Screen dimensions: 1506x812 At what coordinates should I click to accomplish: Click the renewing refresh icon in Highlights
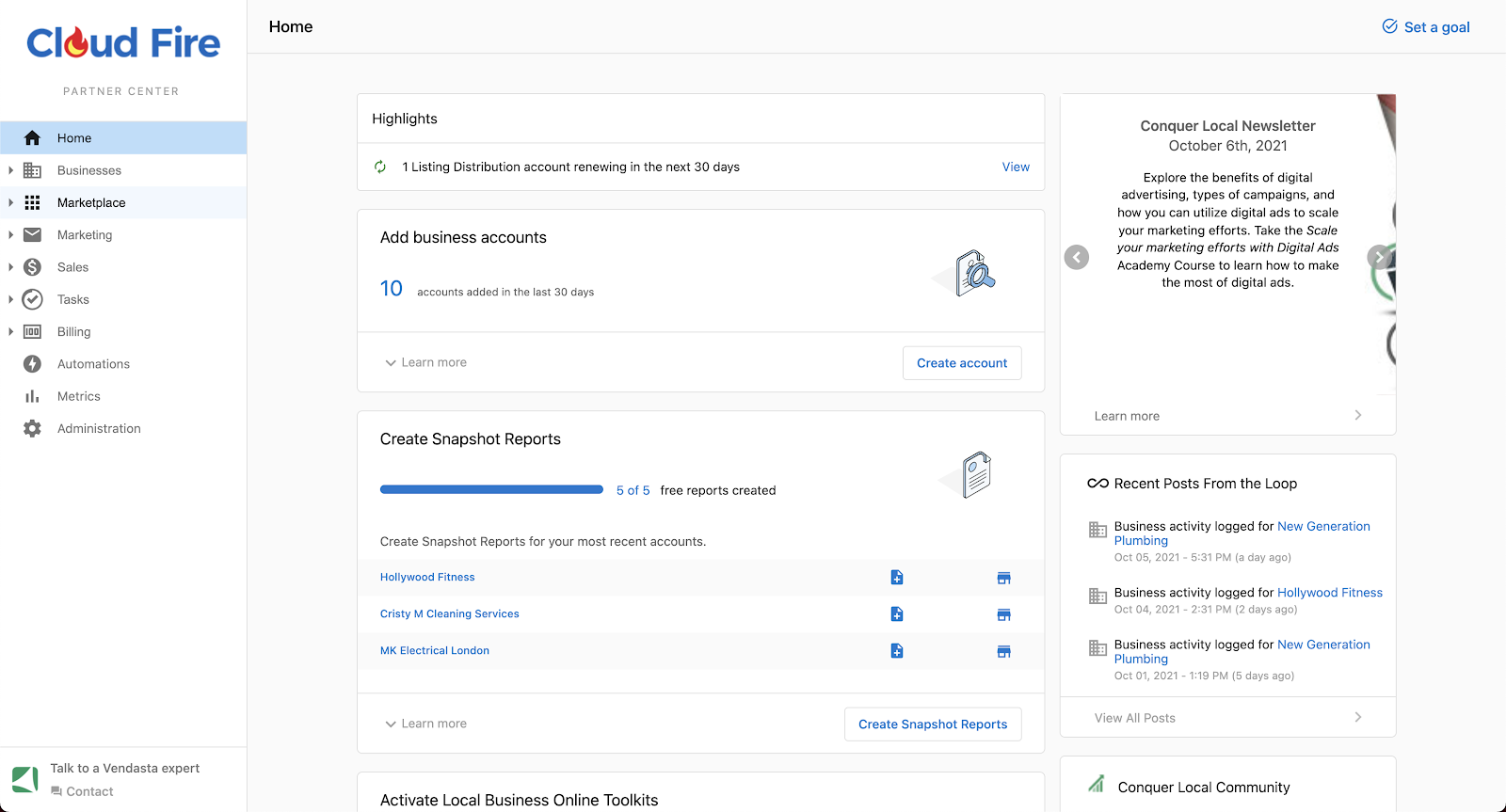point(380,167)
